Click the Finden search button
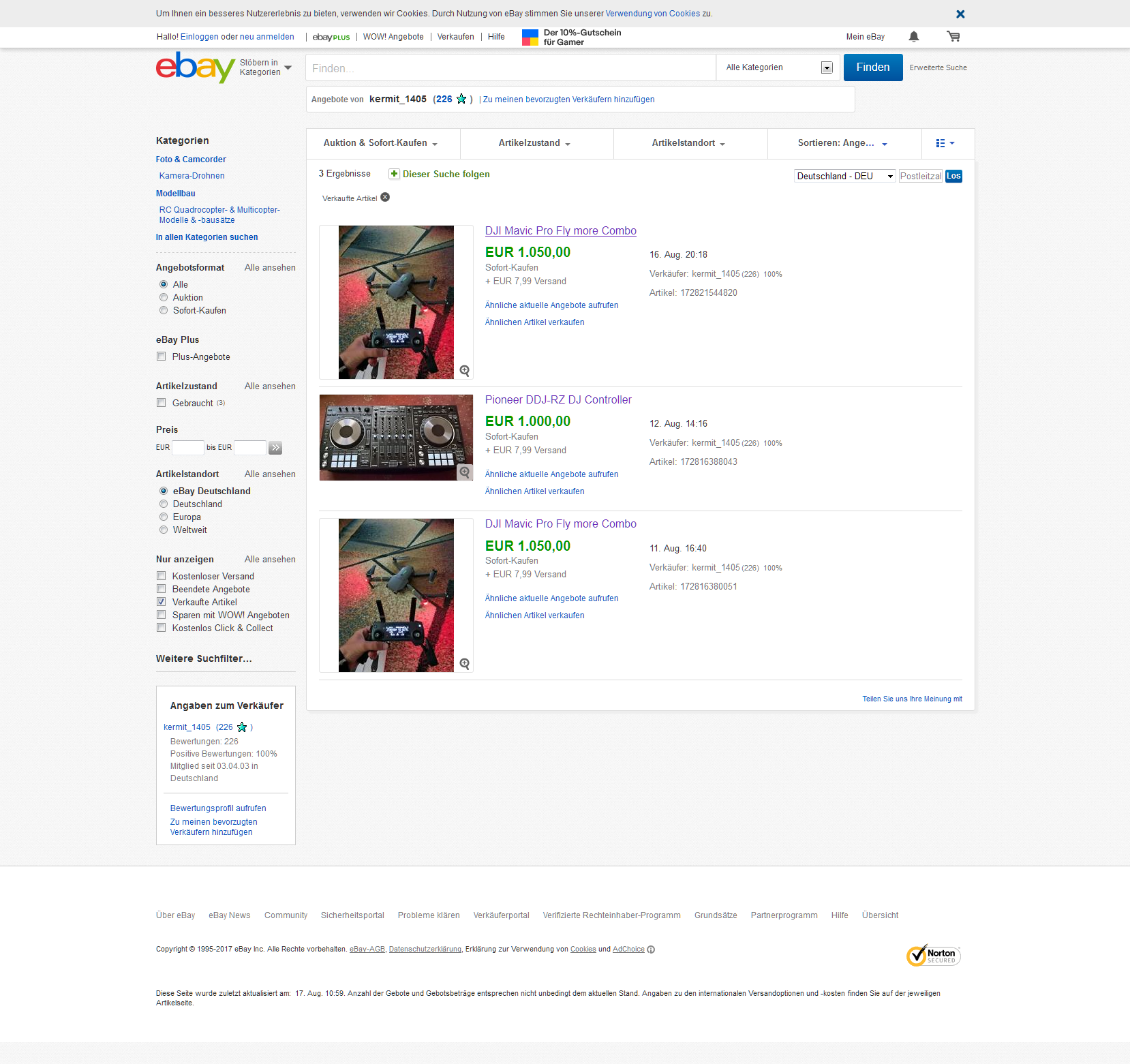 click(x=873, y=67)
